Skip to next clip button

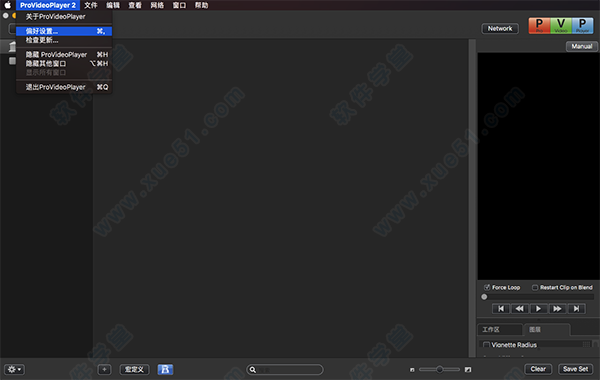tap(576, 309)
